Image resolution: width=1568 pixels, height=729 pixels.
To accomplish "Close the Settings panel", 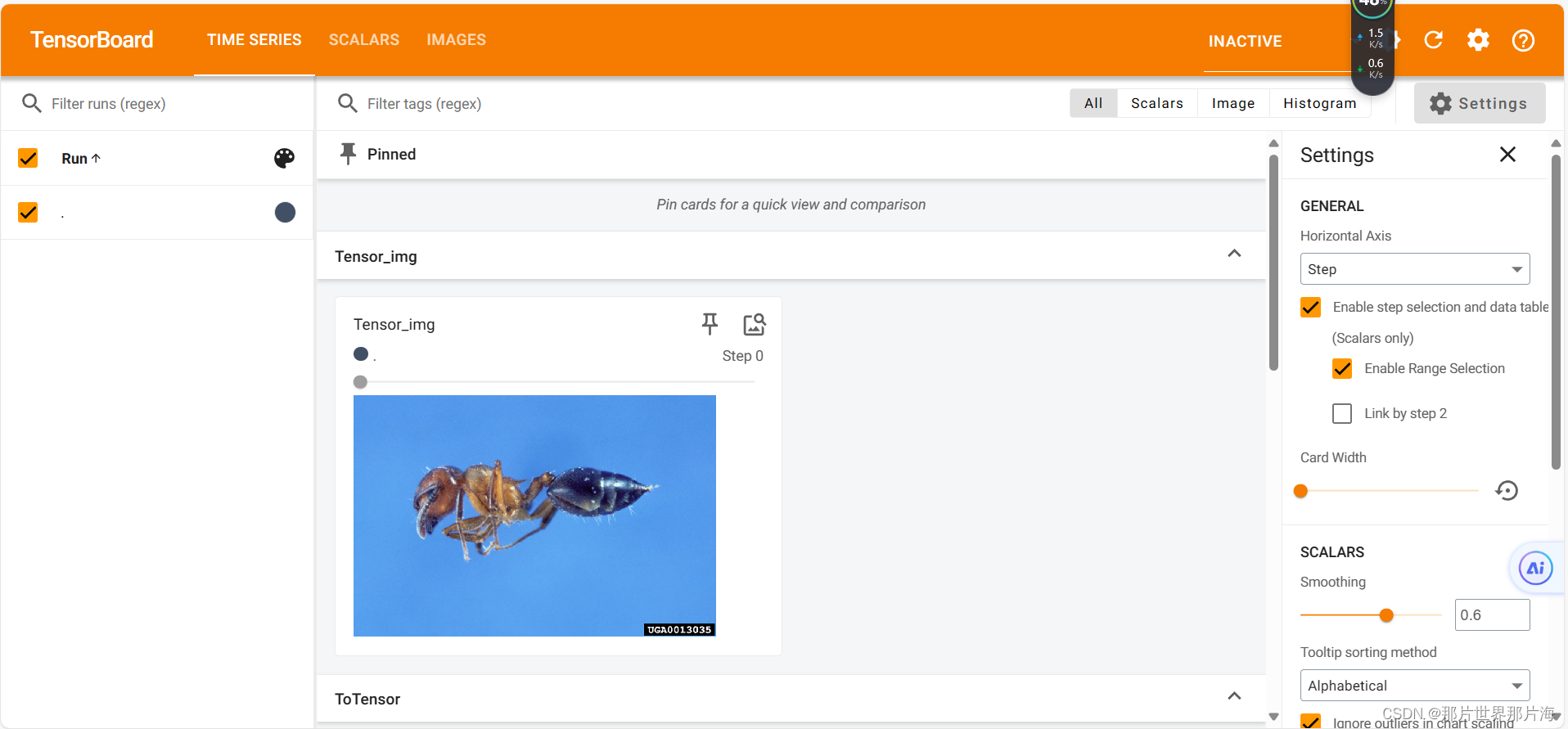I will (1507, 155).
